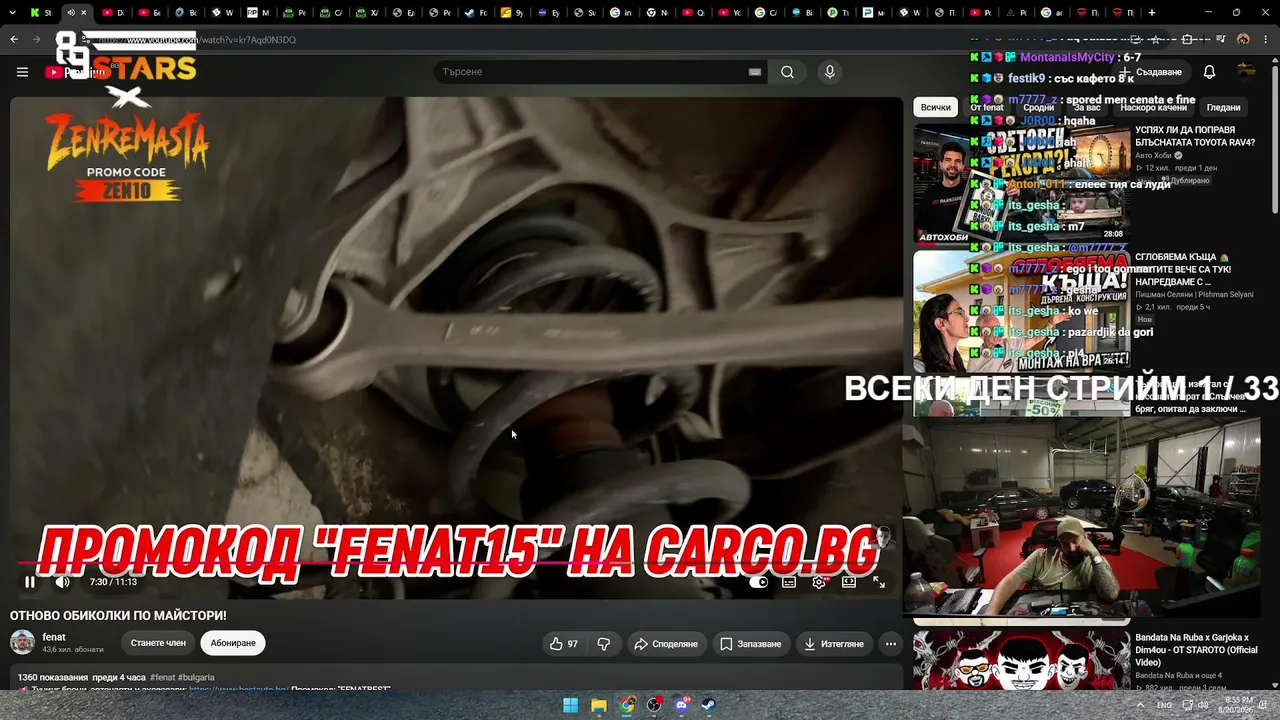Mute the video volume
The width and height of the screenshot is (1280, 720).
click(x=63, y=582)
